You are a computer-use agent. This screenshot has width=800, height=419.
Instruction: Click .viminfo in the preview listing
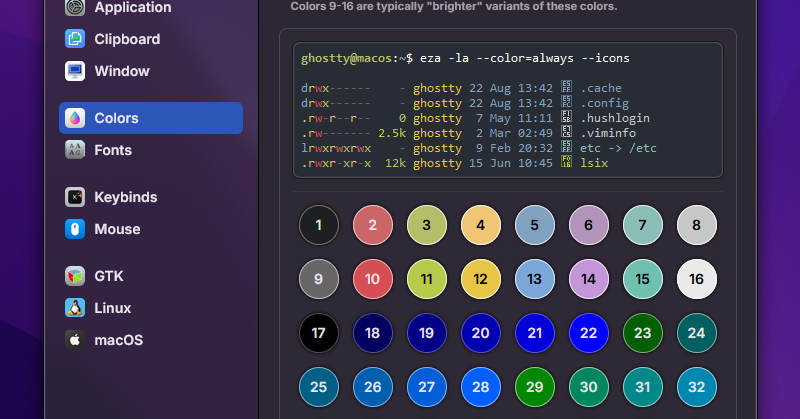(608, 133)
